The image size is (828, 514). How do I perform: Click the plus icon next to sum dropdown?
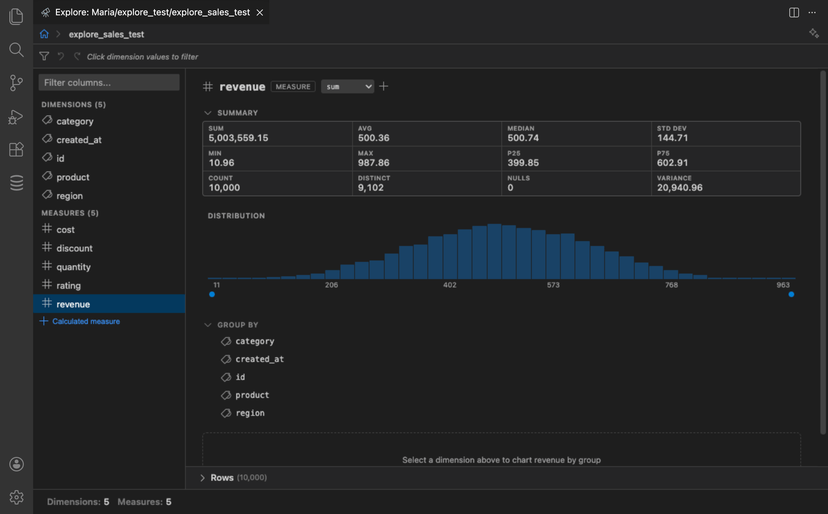click(384, 86)
